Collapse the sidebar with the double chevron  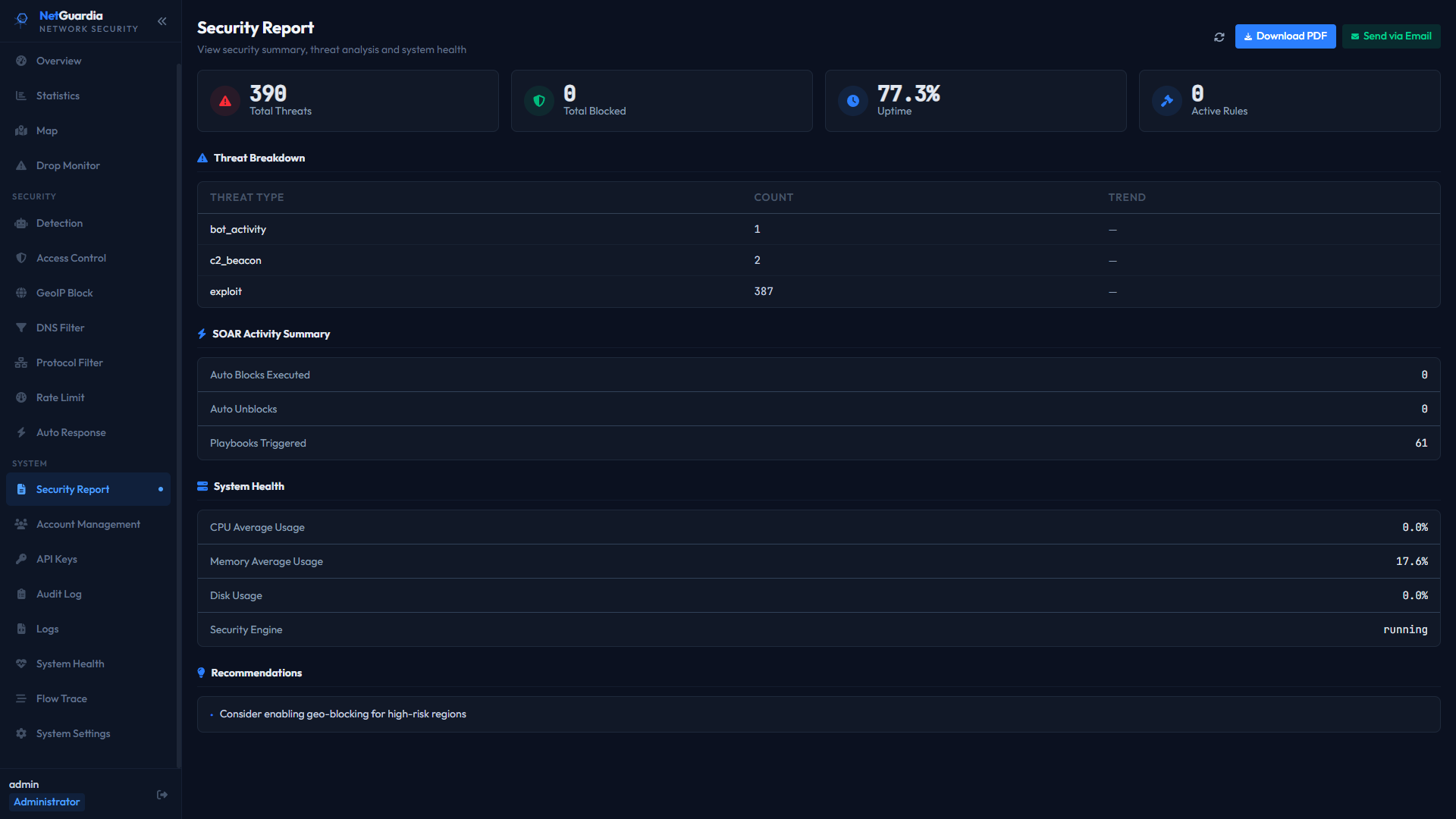(162, 21)
